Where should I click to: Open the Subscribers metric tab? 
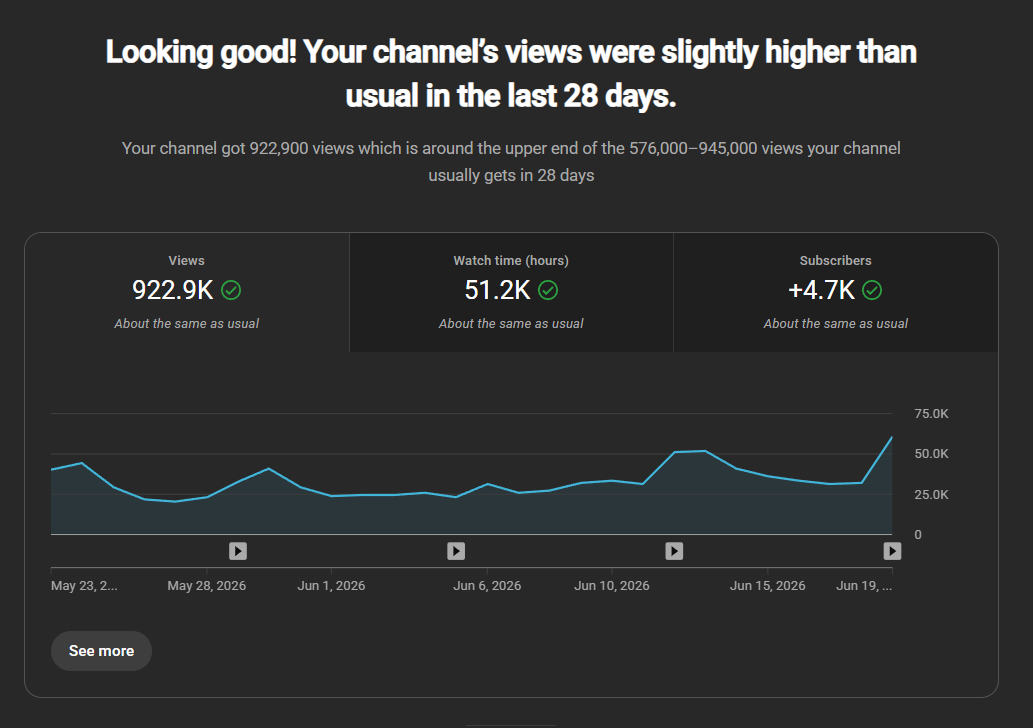[x=835, y=293]
